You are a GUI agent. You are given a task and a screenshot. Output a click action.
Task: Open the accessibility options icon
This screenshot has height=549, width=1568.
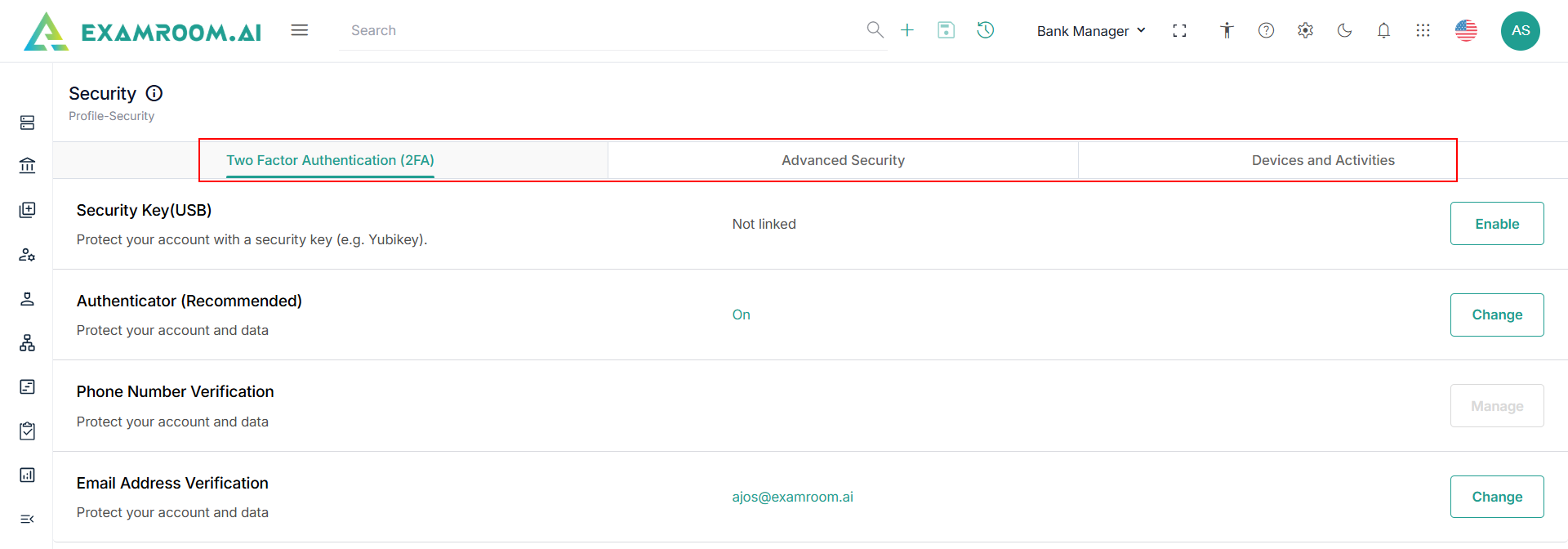pyautogui.click(x=1227, y=30)
